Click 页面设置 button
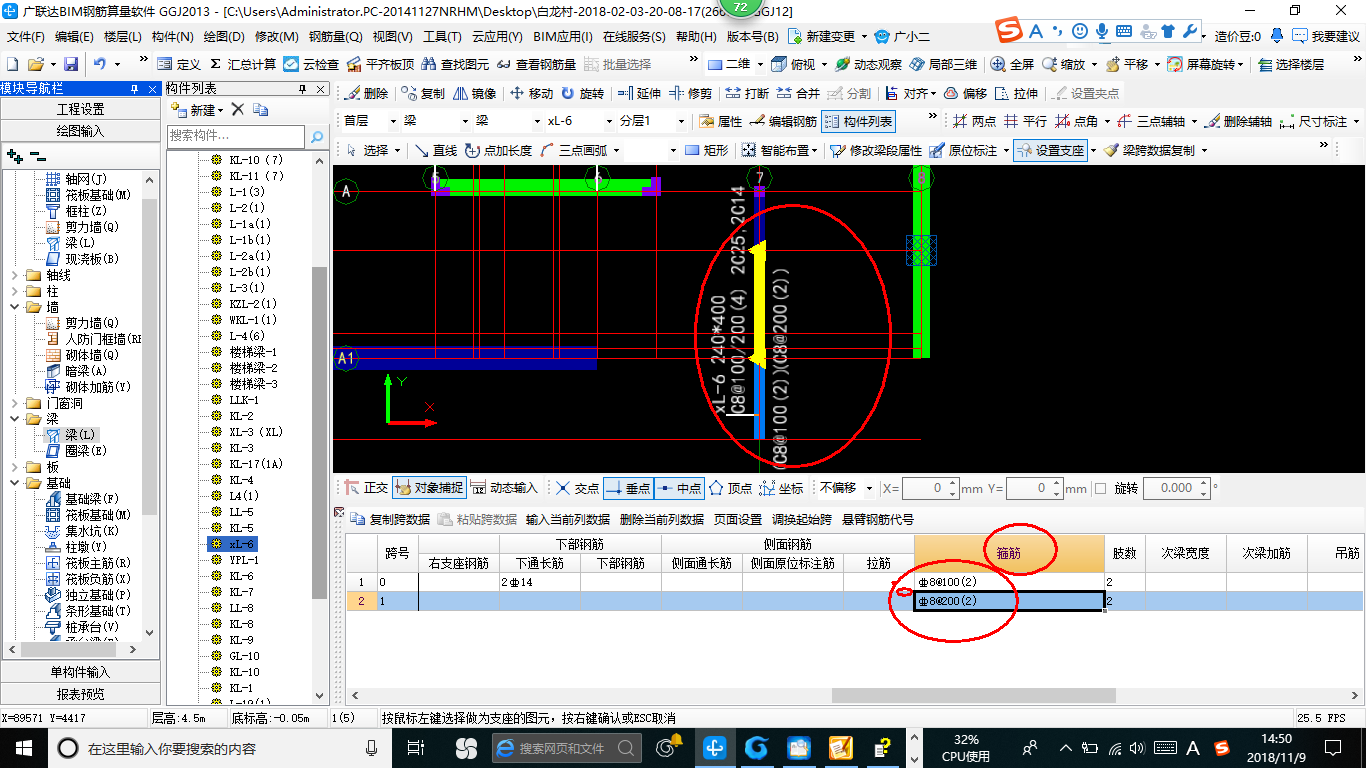Image resolution: width=1366 pixels, height=768 pixels. pyautogui.click(x=738, y=520)
